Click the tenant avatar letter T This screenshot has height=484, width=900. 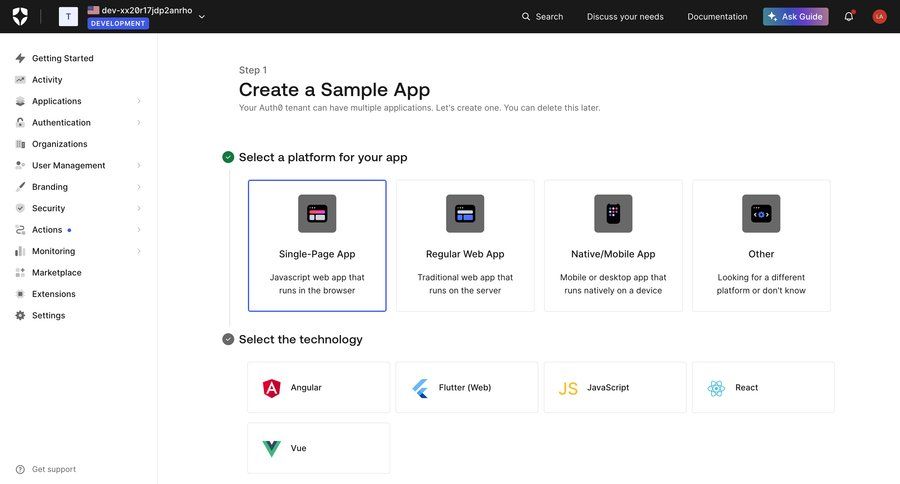click(68, 16)
